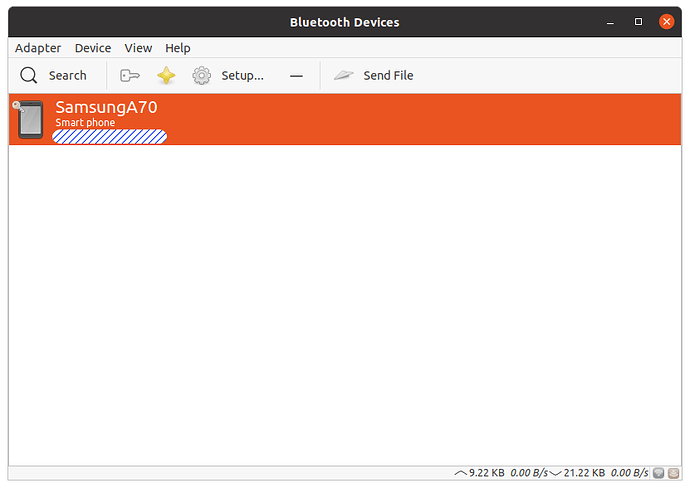The width and height of the screenshot is (690, 488).
Task: Maximize the Bluetooth Devices window
Action: (639, 22)
